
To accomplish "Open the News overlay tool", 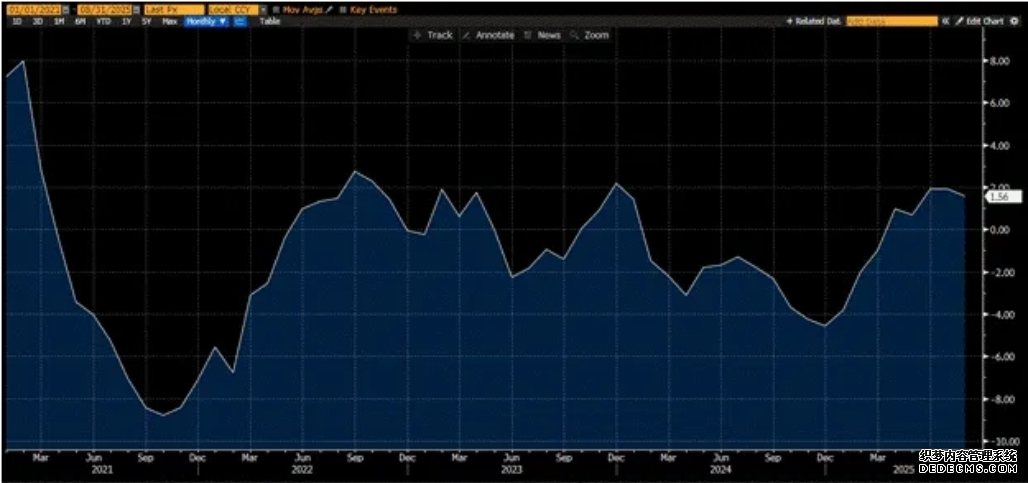I will tap(543, 35).
